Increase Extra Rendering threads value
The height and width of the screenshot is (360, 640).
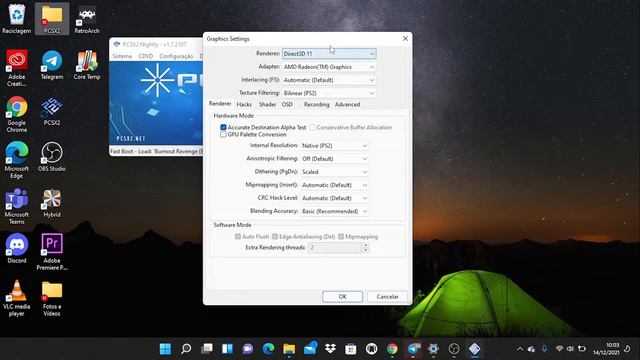point(366,245)
